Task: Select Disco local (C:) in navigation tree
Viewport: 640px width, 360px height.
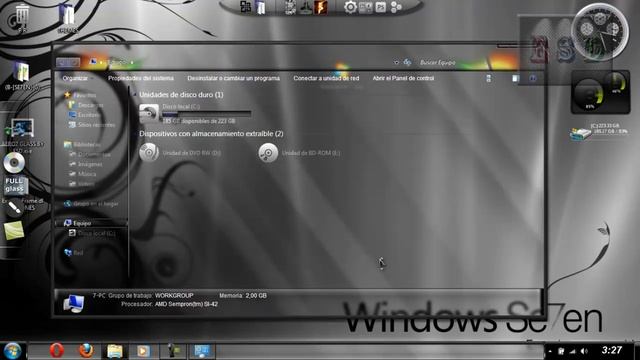Action: point(92,233)
